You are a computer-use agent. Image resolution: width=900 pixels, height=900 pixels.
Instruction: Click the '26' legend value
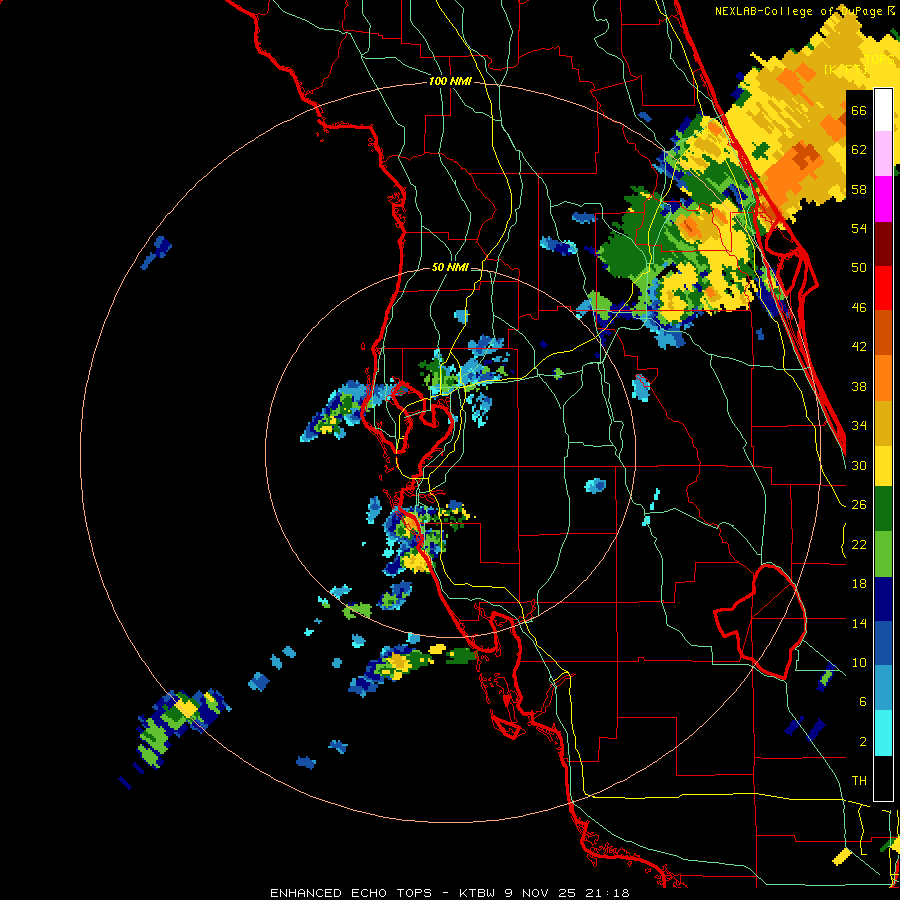(x=859, y=505)
